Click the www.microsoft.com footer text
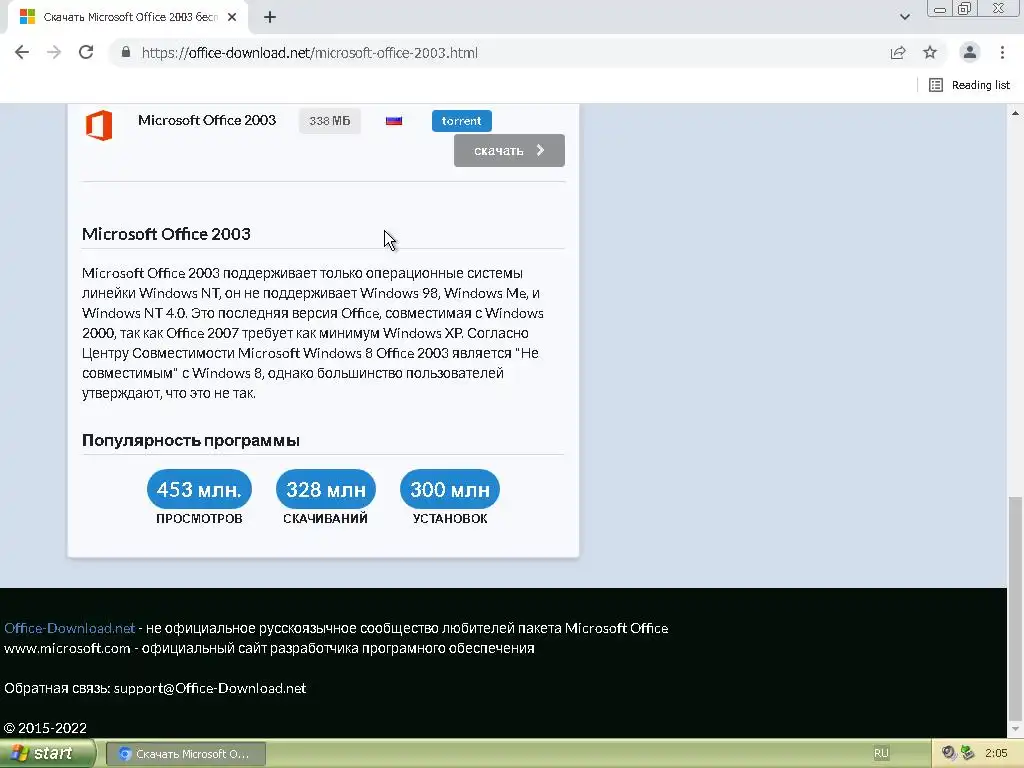1024x768 pixels. click(x=67, y=648)
